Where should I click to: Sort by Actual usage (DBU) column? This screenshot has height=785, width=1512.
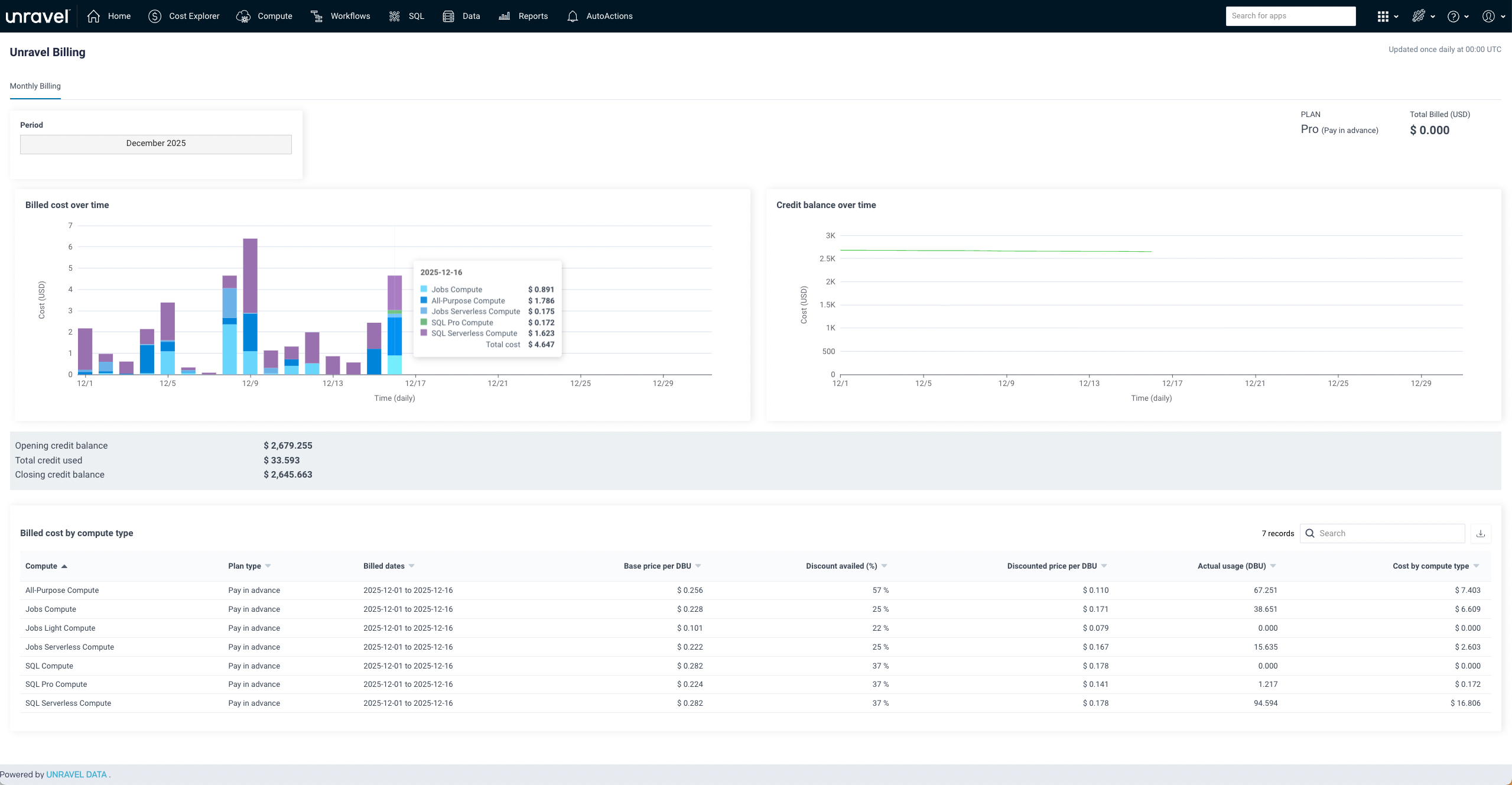click(x=1231, y=566)
